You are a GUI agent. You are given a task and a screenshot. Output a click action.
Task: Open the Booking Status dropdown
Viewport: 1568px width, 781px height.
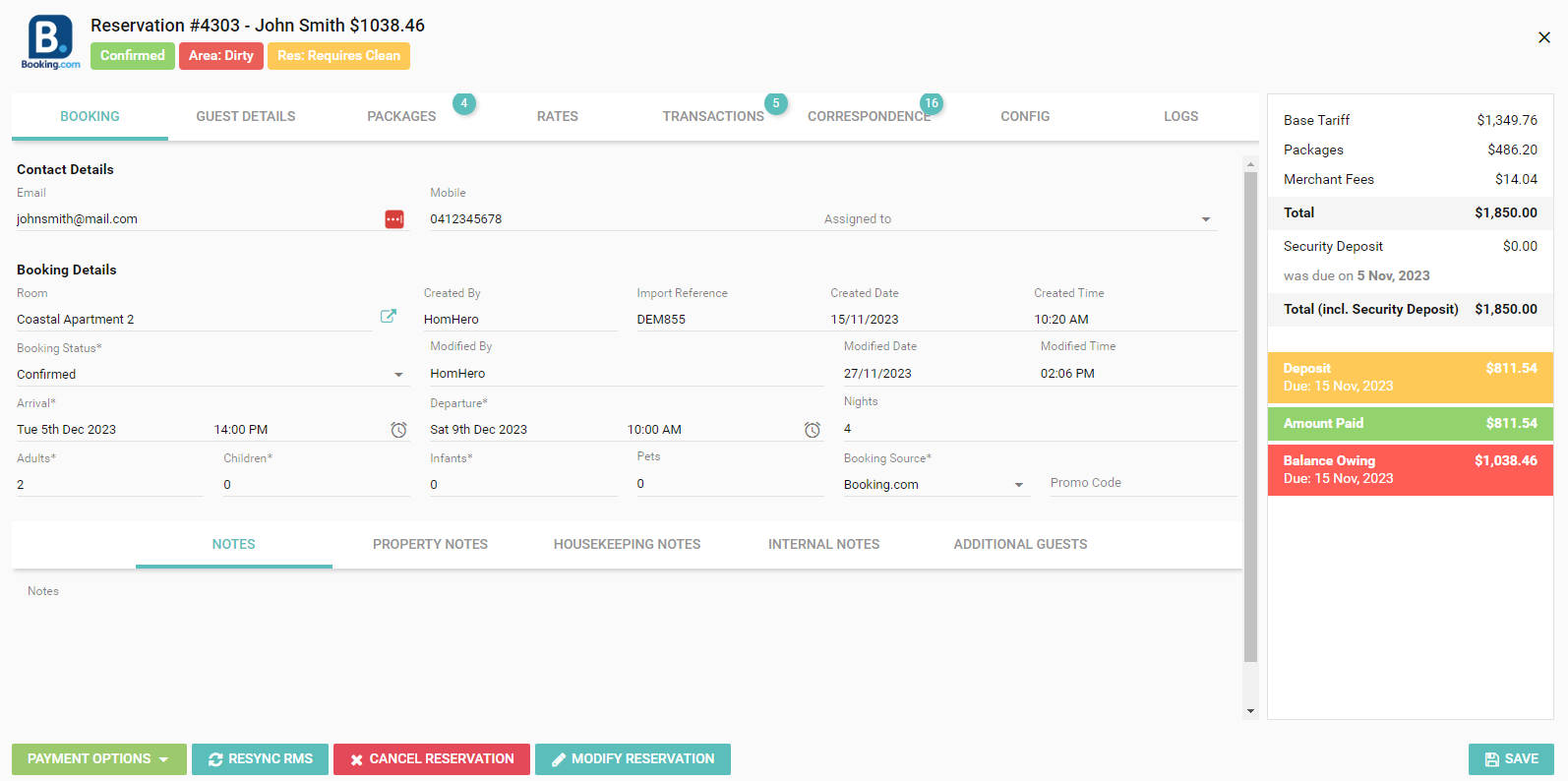398,375
